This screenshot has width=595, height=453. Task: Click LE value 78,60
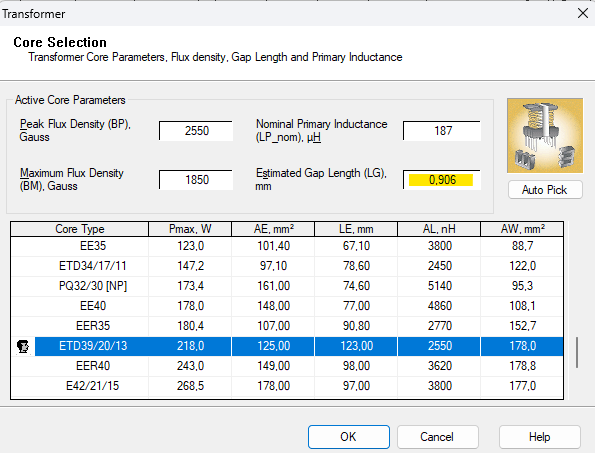356,266
